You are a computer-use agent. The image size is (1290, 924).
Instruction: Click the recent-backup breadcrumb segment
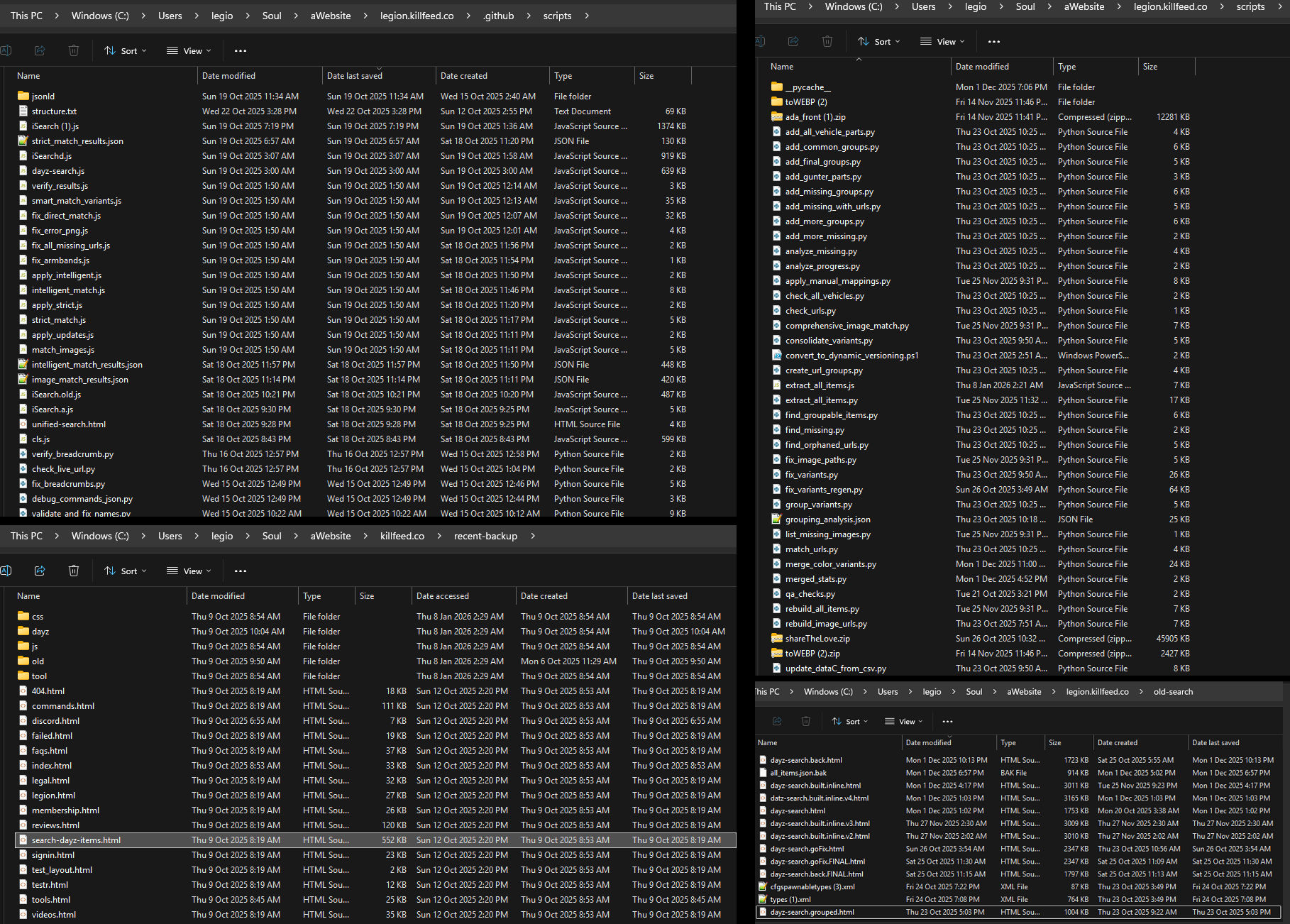(x=485, y=536)
